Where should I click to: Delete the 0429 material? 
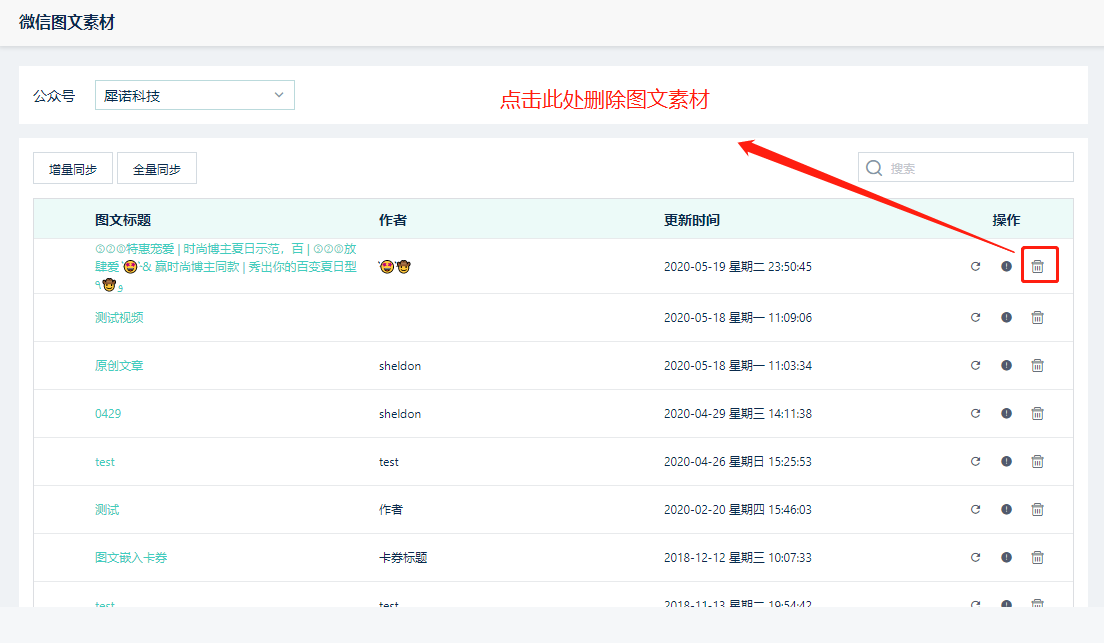(x=1037, y=413)
